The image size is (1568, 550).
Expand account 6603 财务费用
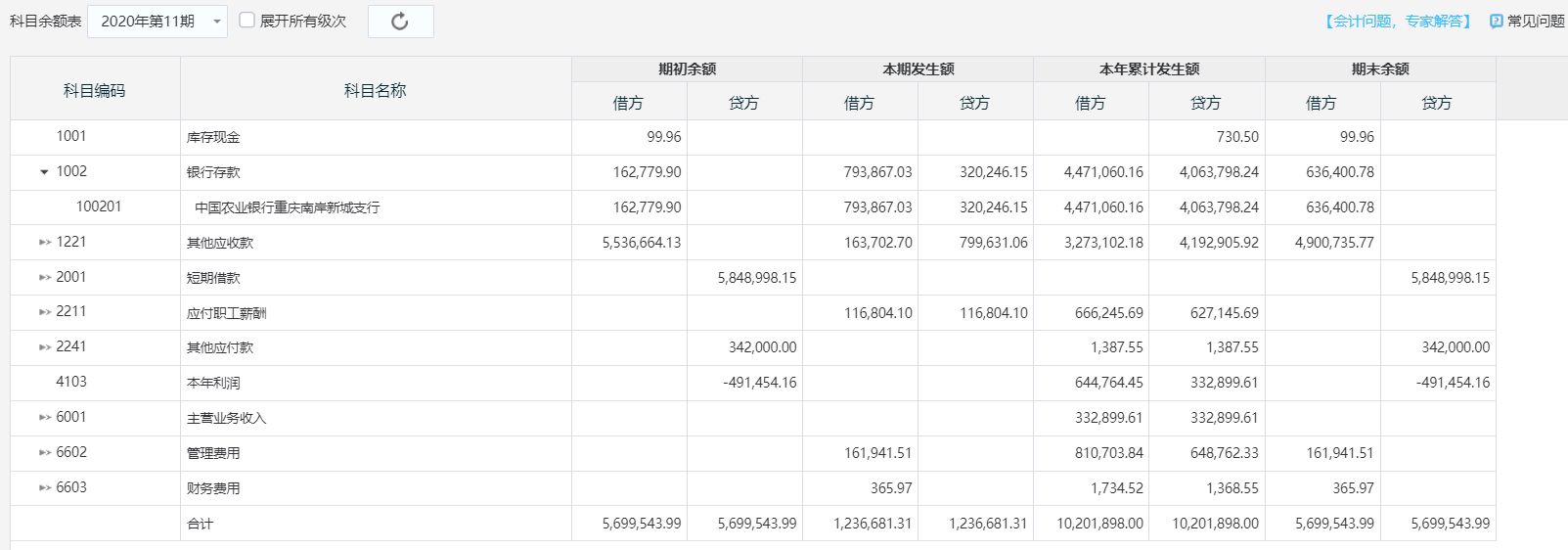[x=45, y=487]
